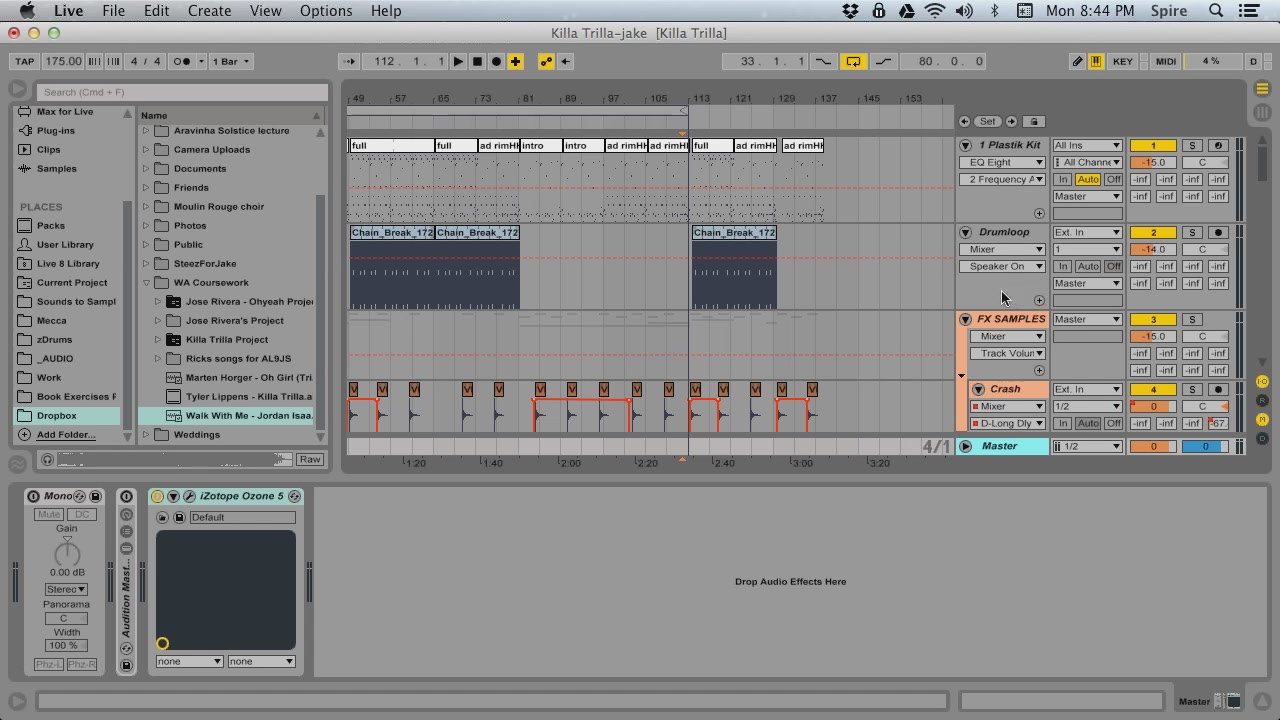This screenshot has height=720, width=1280.
Task: Toggle the Mixer section M button
Action: pos(1262,419)
